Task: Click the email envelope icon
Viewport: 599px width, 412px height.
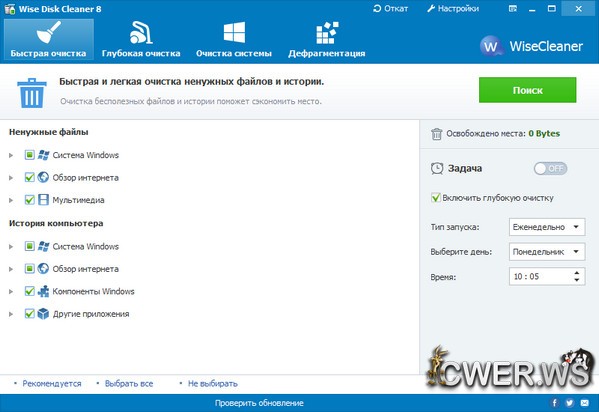Action: coord(585,402)
